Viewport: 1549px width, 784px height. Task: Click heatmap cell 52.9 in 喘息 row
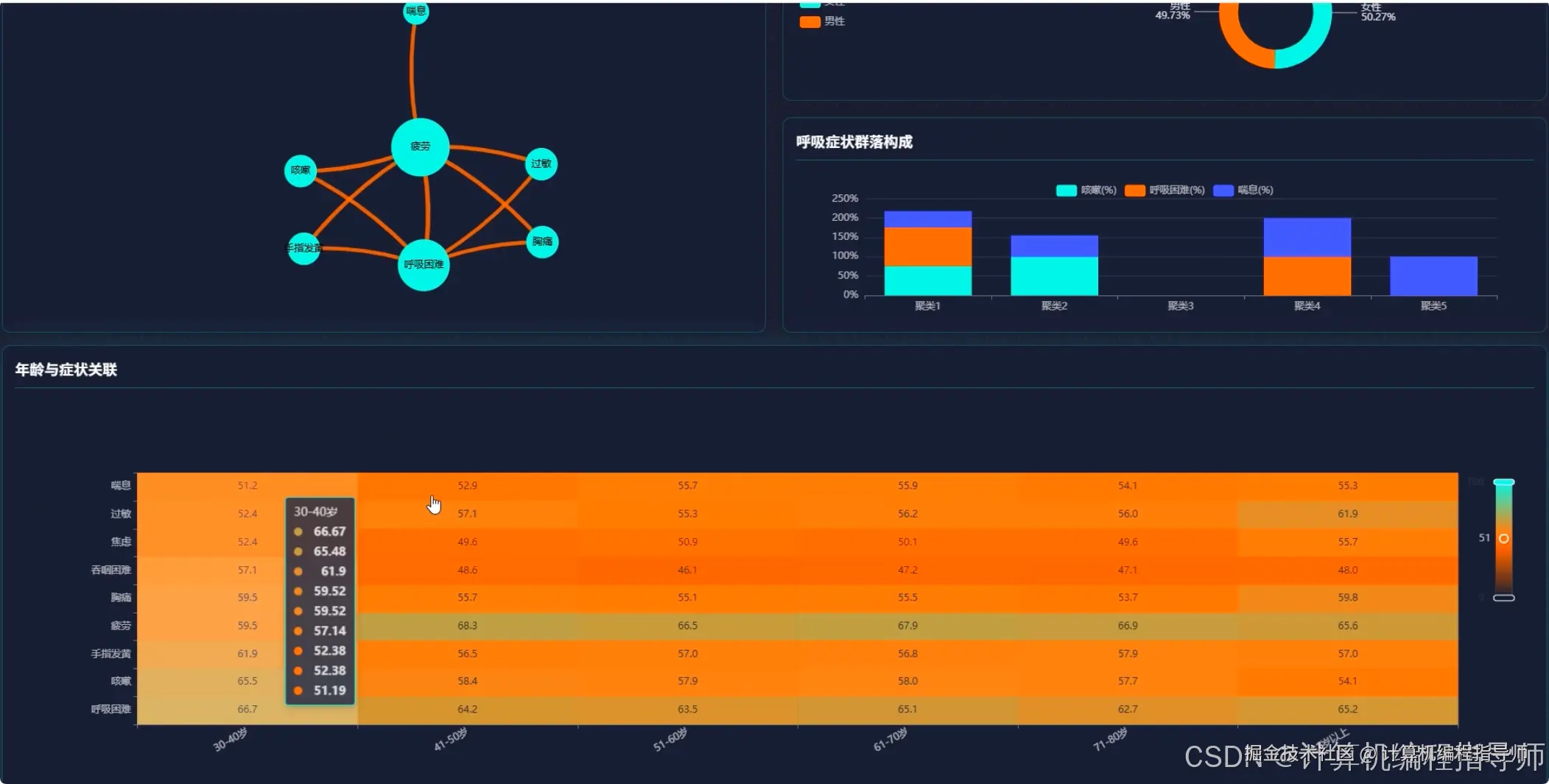pos(467,486)
